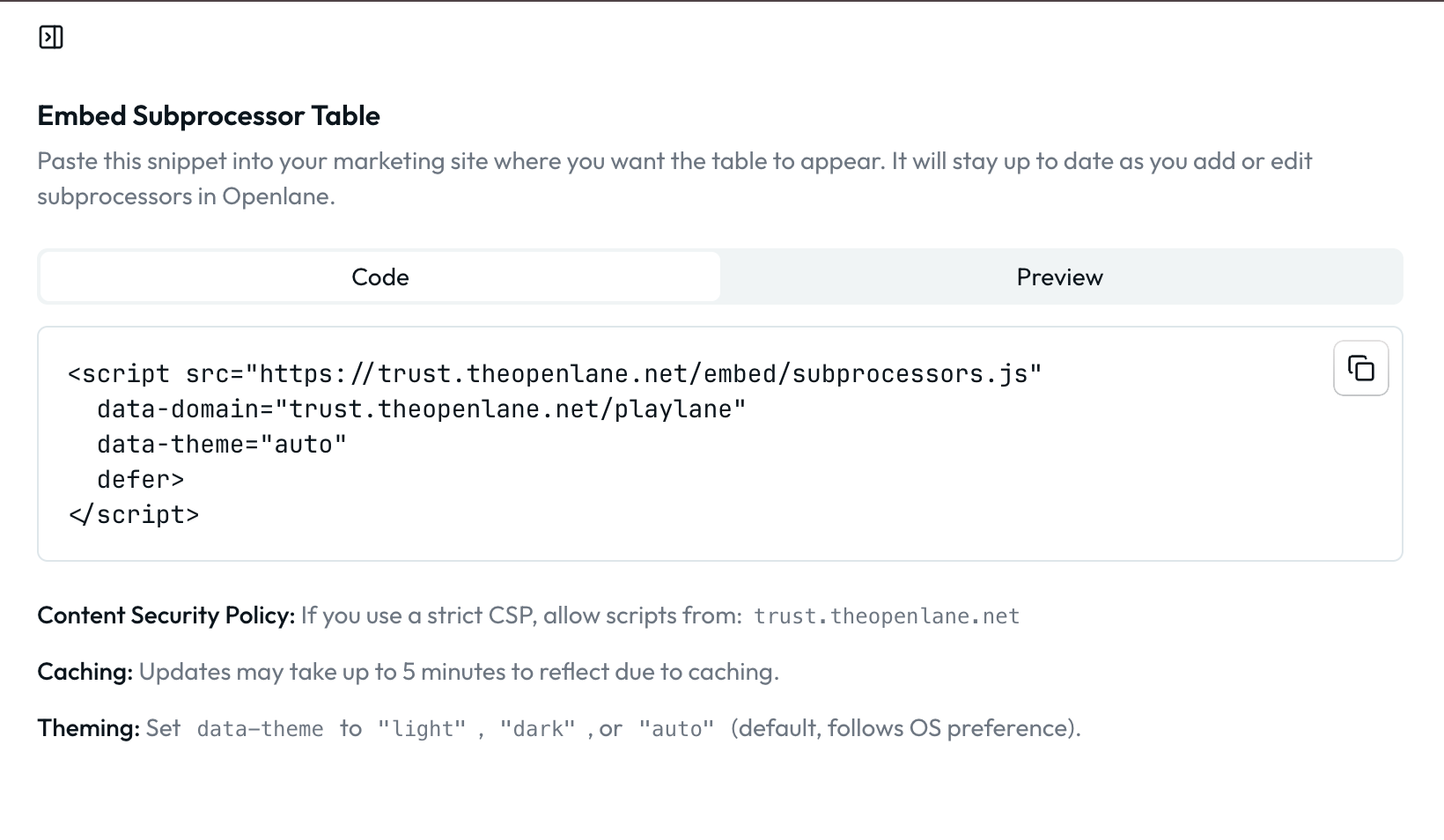Click the Embed Subprocessor Table heading
The width and height of the screenshot is (1444, 840).
click(209, 115)
